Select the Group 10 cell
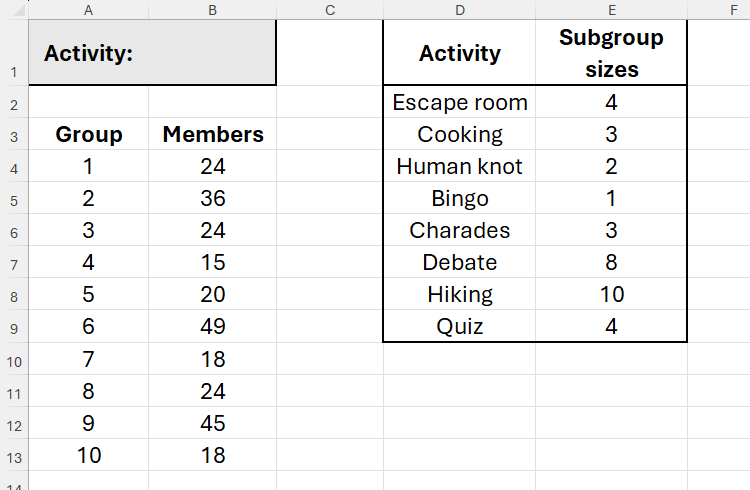The width and height of the screenshot is (750, 490). [x=89, y=455]
